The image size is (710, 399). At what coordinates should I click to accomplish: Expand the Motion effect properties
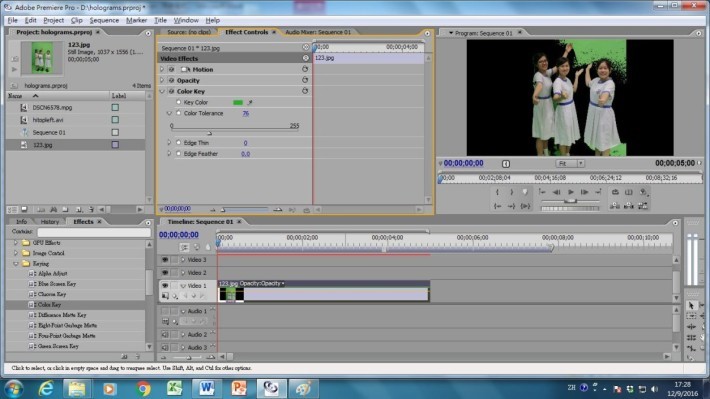coord(162,69)
